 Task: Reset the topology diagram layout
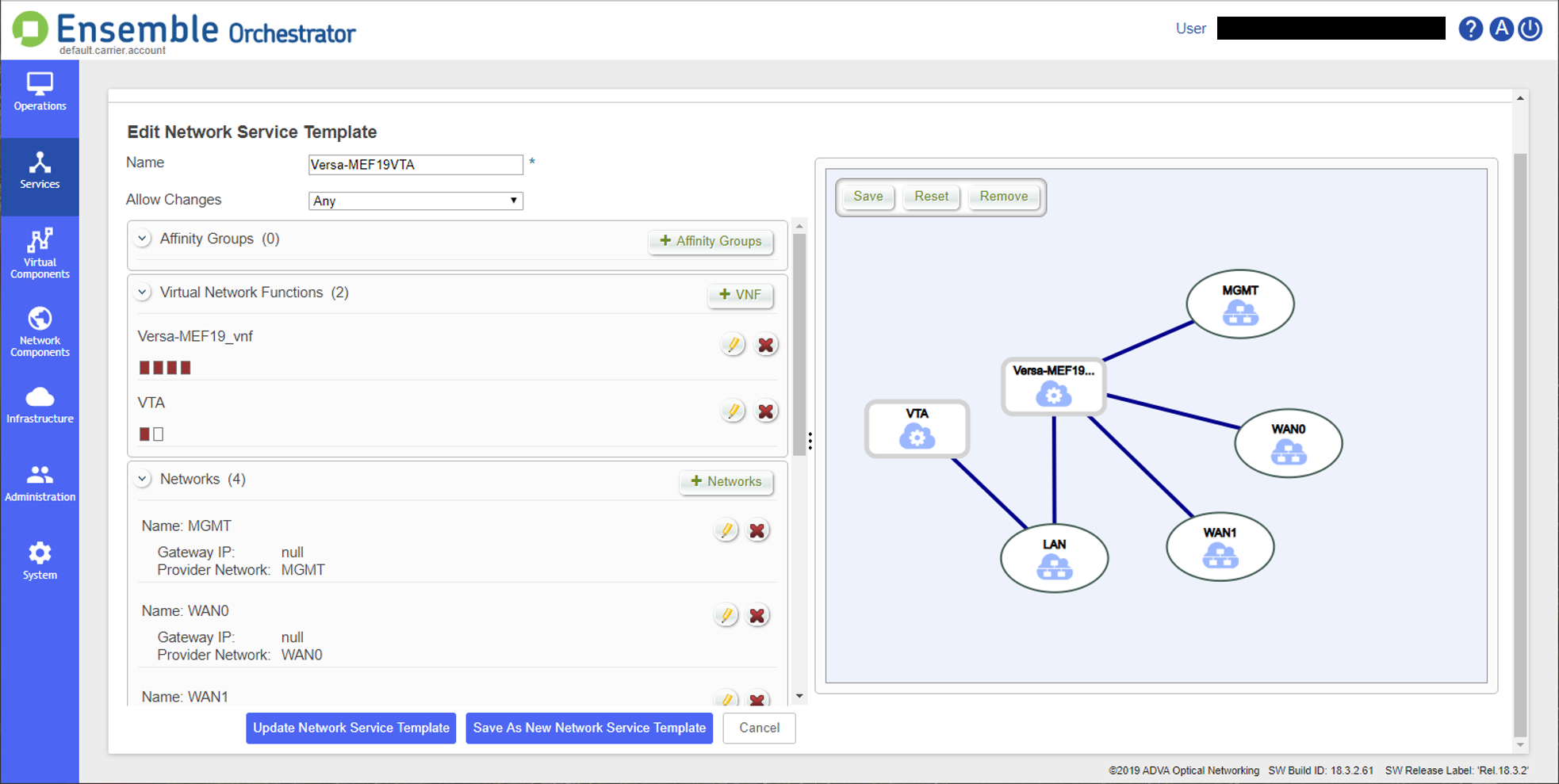coord(931,197)
